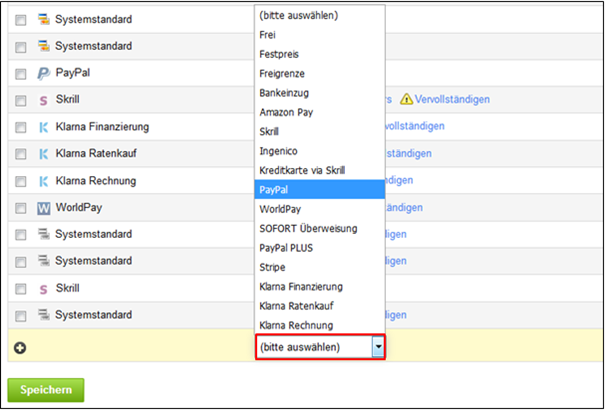The height and width of the screenshot is (410, 605).
Task: Choose WorldPay in the dropdown list
Action: (319, 209)
